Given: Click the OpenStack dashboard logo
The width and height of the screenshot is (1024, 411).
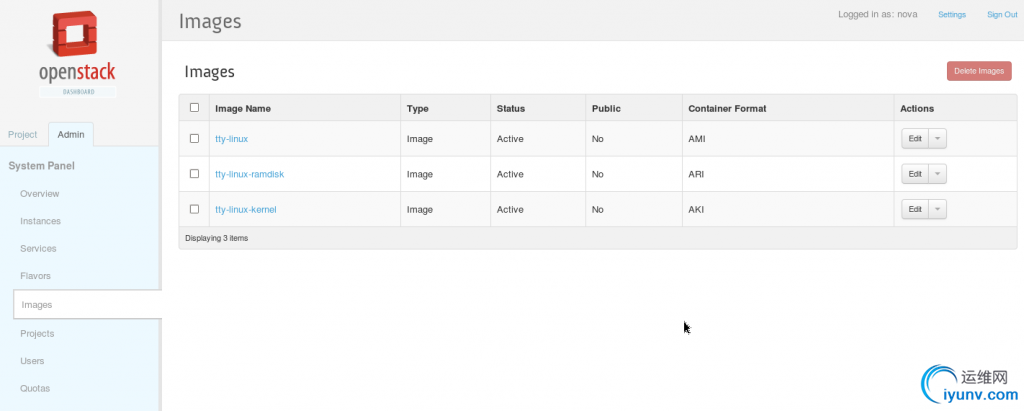Looking at the screenshot, I should point(78,53).
